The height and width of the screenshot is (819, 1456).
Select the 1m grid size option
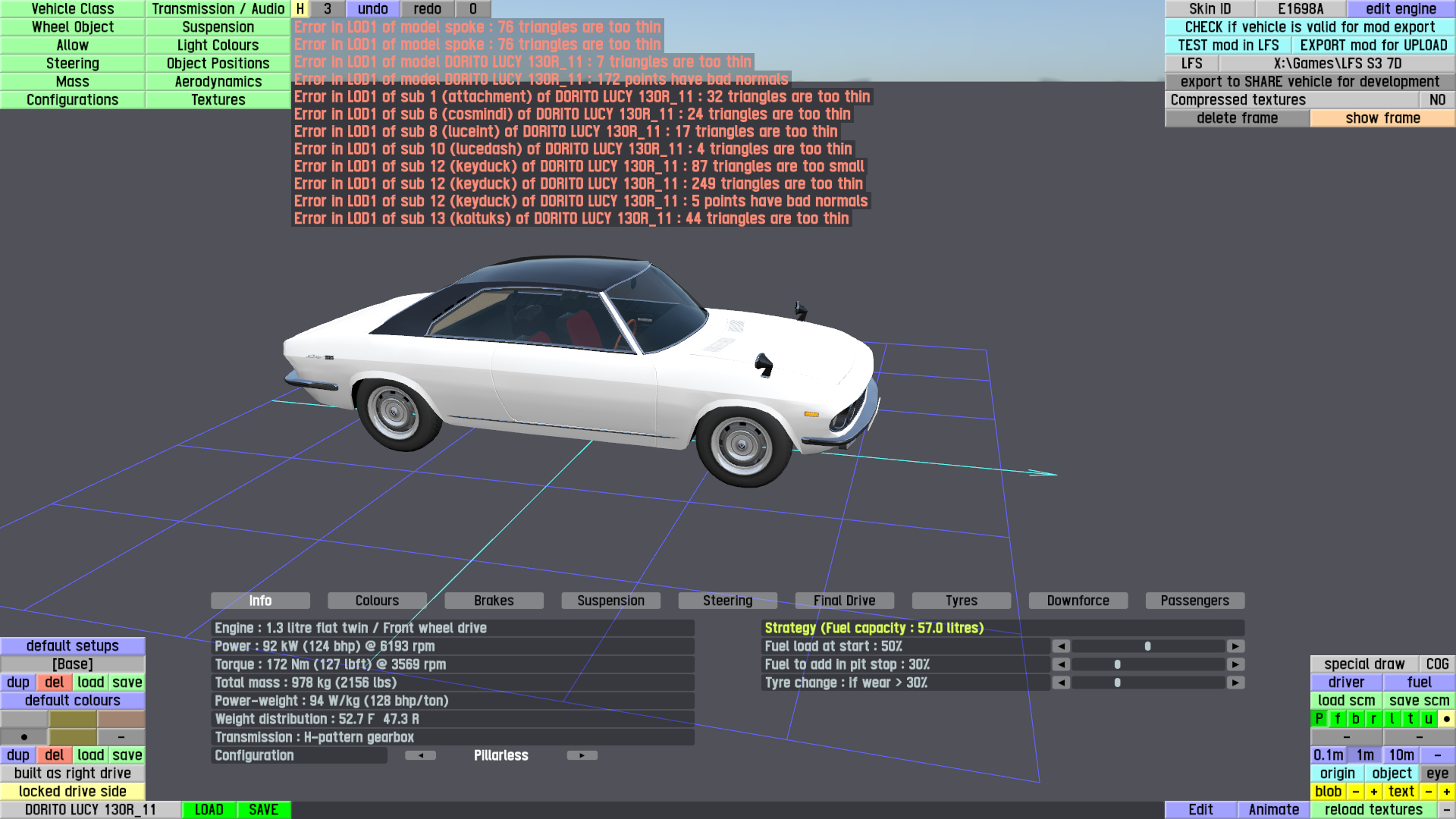tap(1365, 755)
